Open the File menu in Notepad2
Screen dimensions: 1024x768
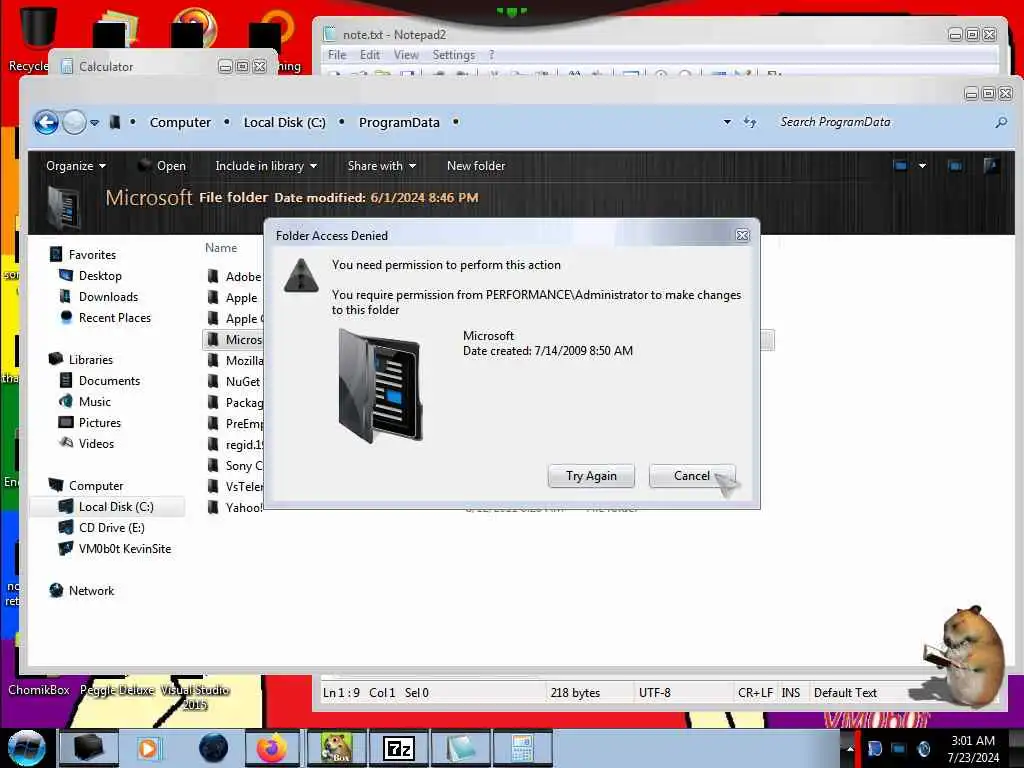(x=337, y=55)
